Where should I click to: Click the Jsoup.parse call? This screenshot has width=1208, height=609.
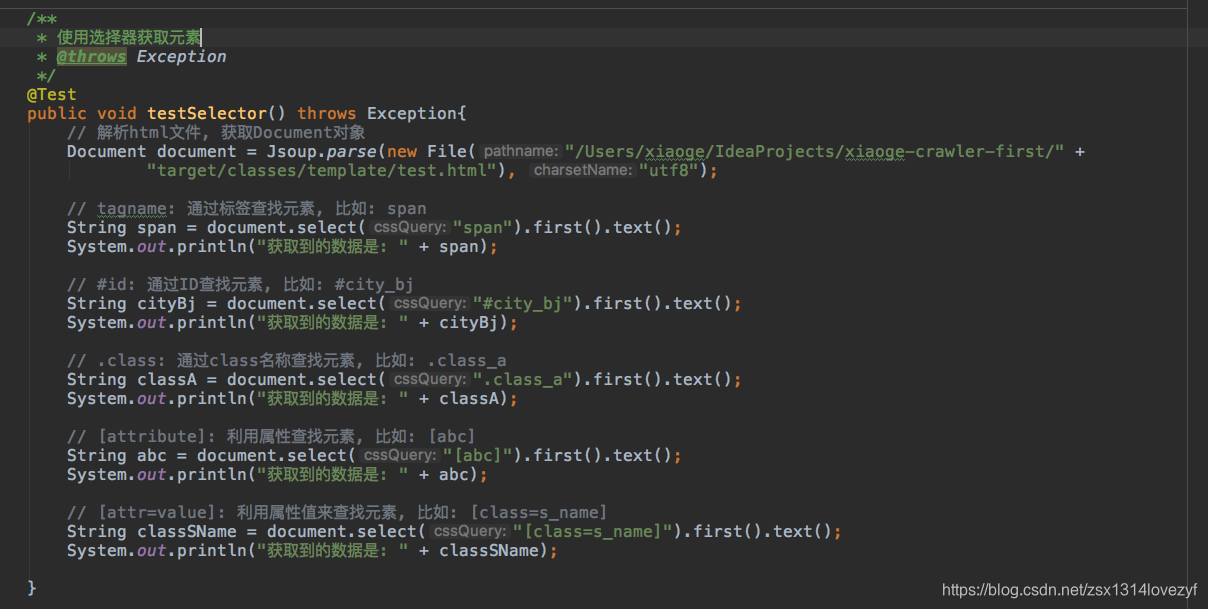click(322, 151)
